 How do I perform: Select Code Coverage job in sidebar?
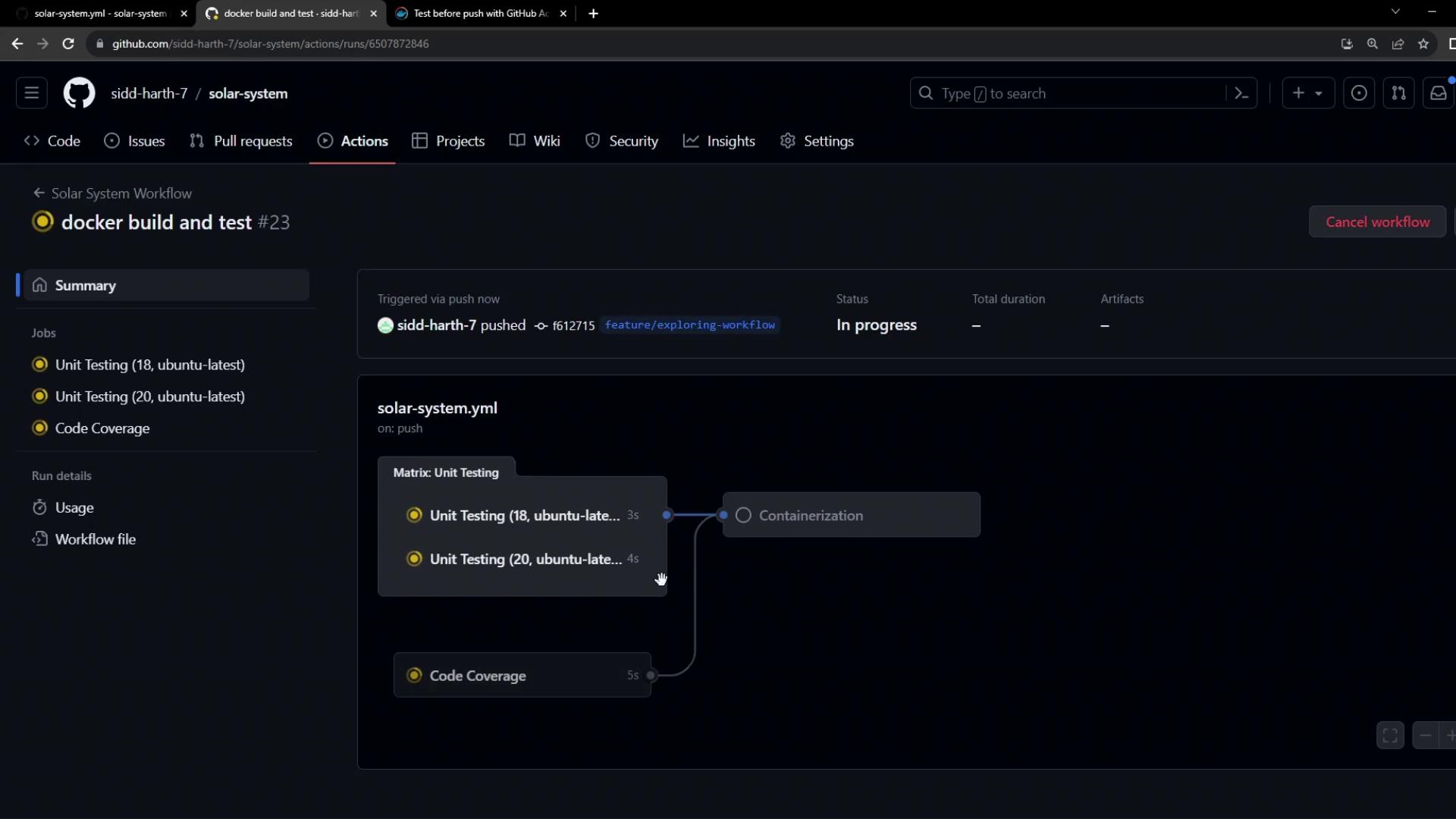(102, 428)
